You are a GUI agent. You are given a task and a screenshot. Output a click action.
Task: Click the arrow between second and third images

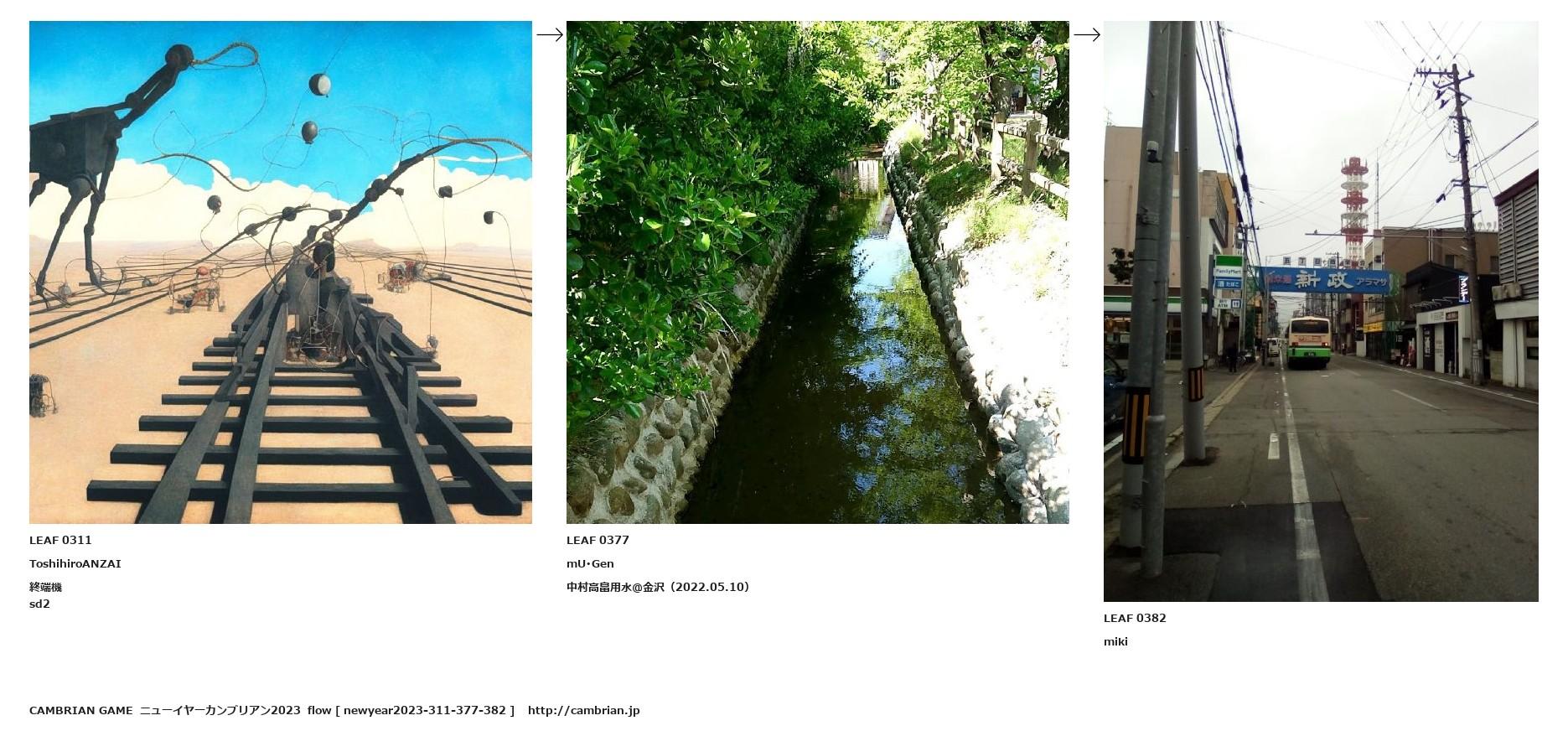tap(1086, 34)
